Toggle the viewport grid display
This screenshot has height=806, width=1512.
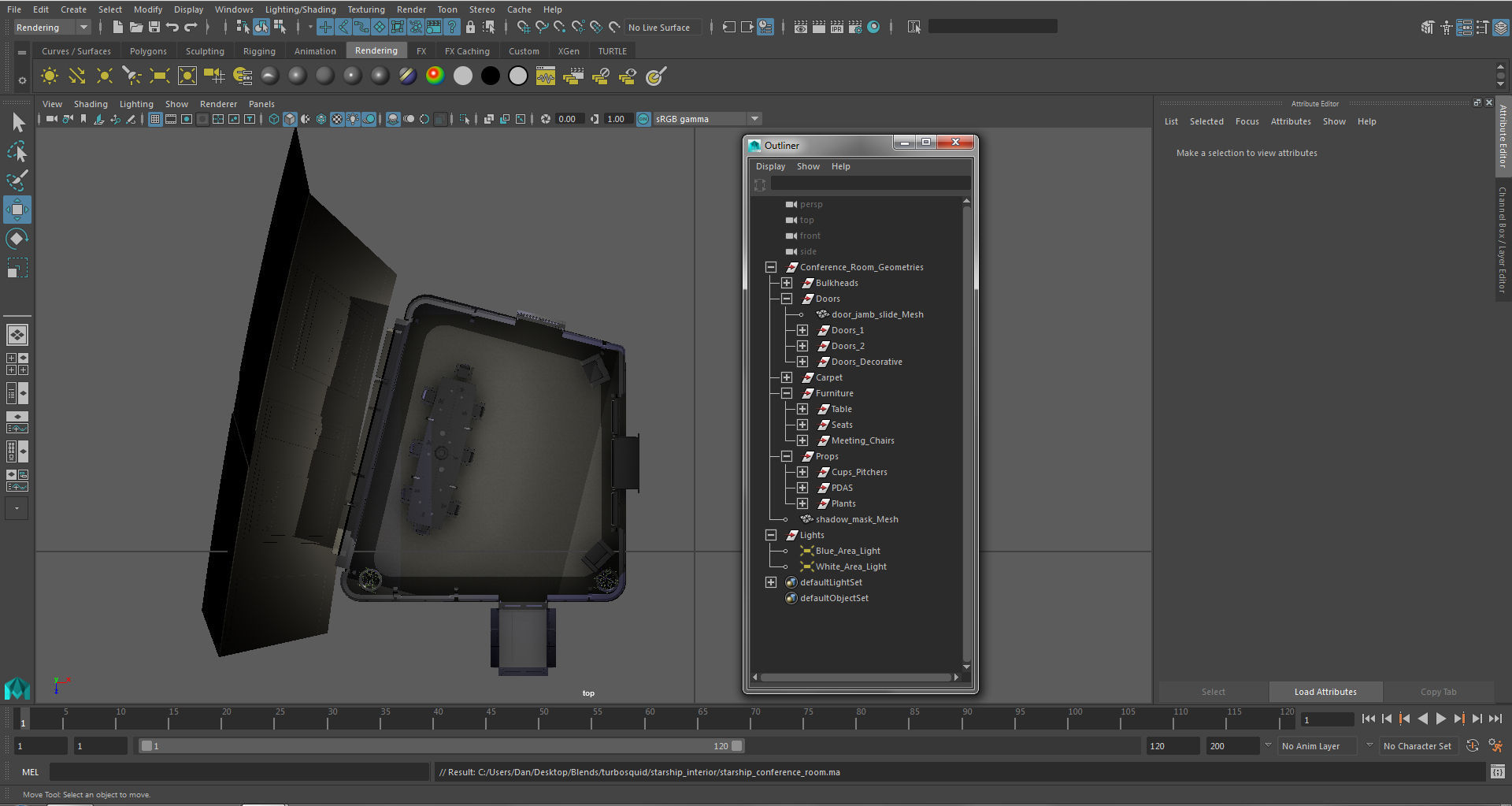pyautogui.click(x=155, y=119)
